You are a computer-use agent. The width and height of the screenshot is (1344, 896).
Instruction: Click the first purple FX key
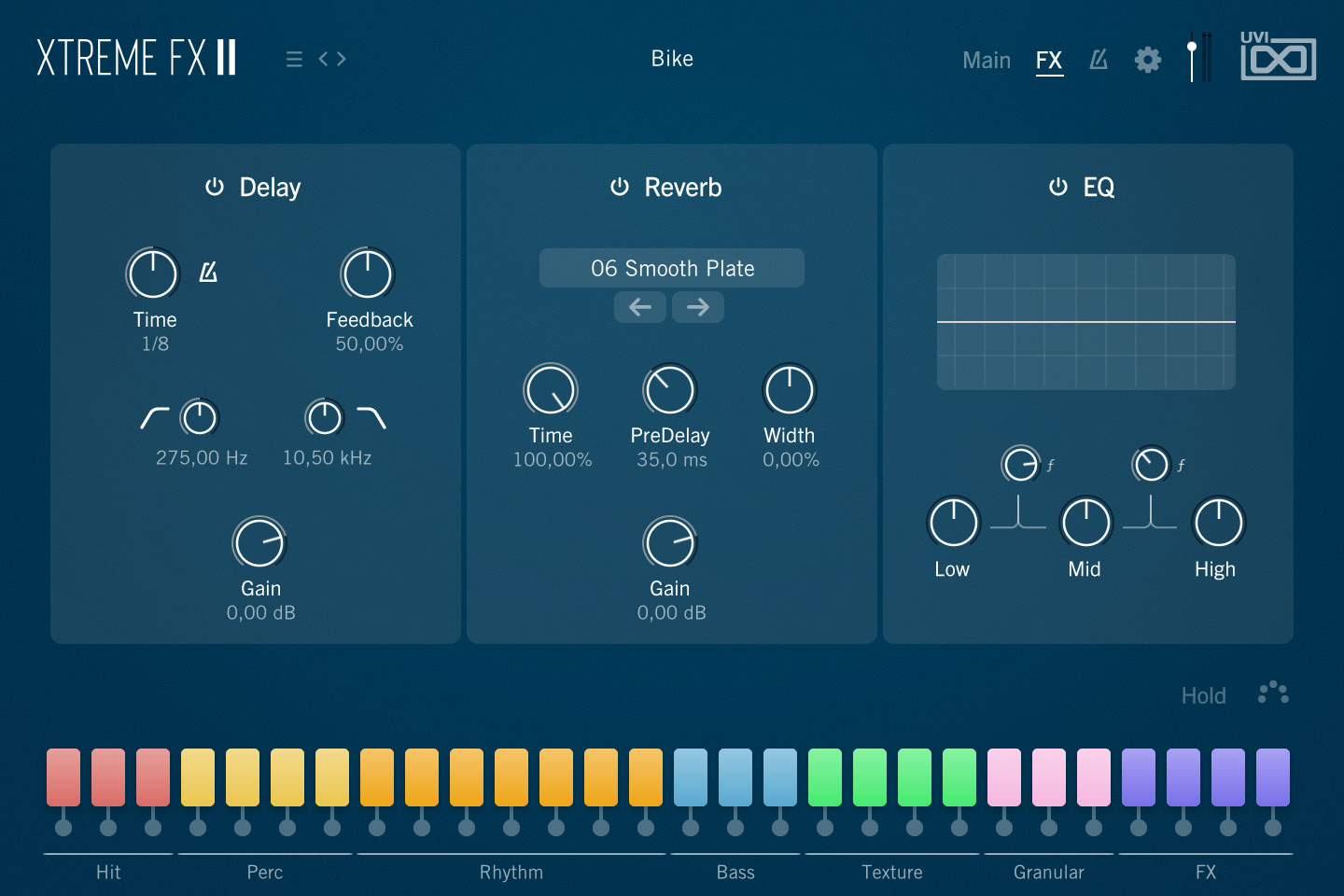[x=1139, y=777]
